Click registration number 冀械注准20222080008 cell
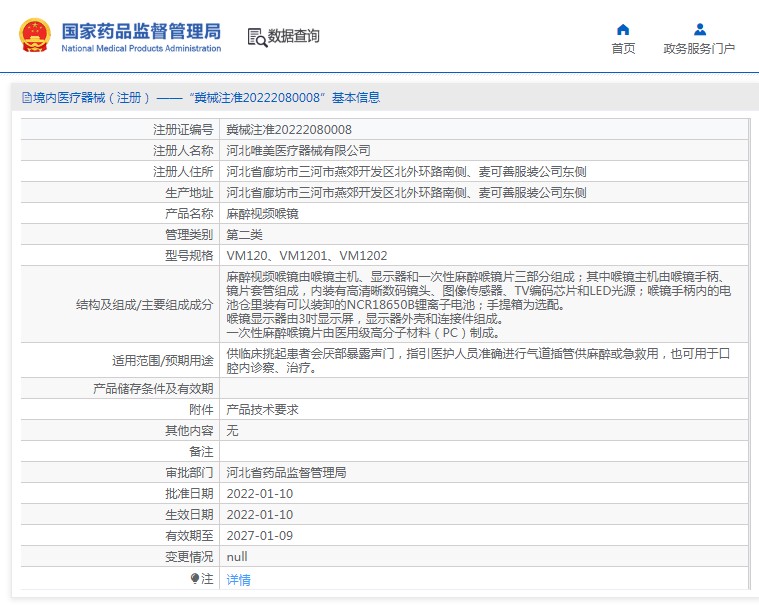The height and width of the screenshot is (605, 759). [289, 130]
